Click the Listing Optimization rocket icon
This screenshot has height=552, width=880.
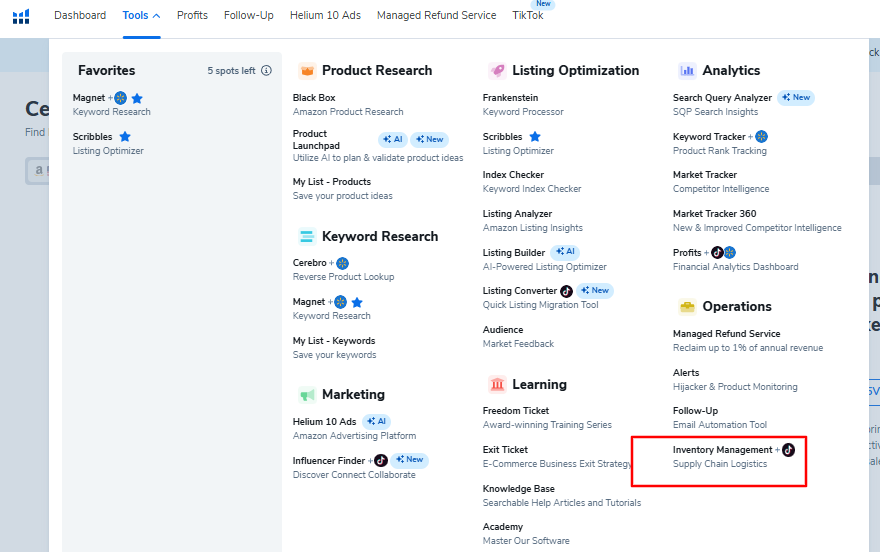point(497,71)
